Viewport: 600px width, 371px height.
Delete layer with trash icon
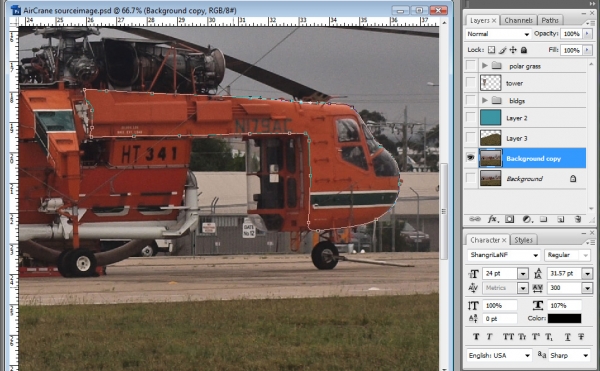[578, 219]
